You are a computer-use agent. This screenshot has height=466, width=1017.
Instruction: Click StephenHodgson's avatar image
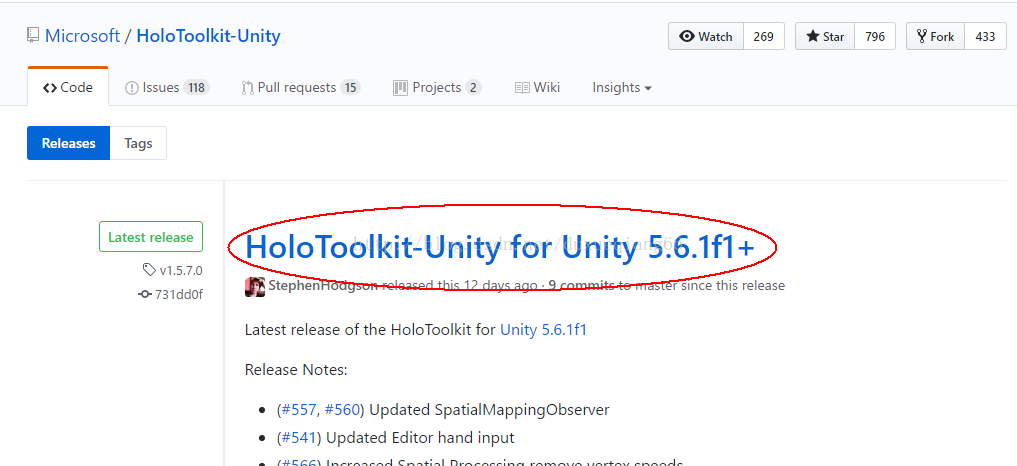click(x=255, y=286)
